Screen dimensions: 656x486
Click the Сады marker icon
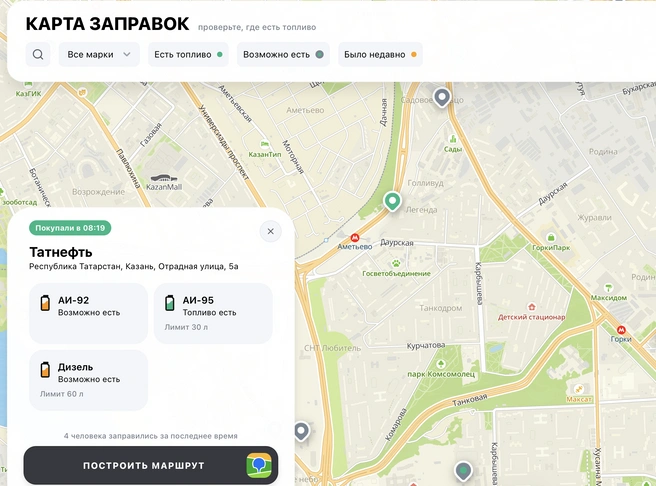pos(452,139)
